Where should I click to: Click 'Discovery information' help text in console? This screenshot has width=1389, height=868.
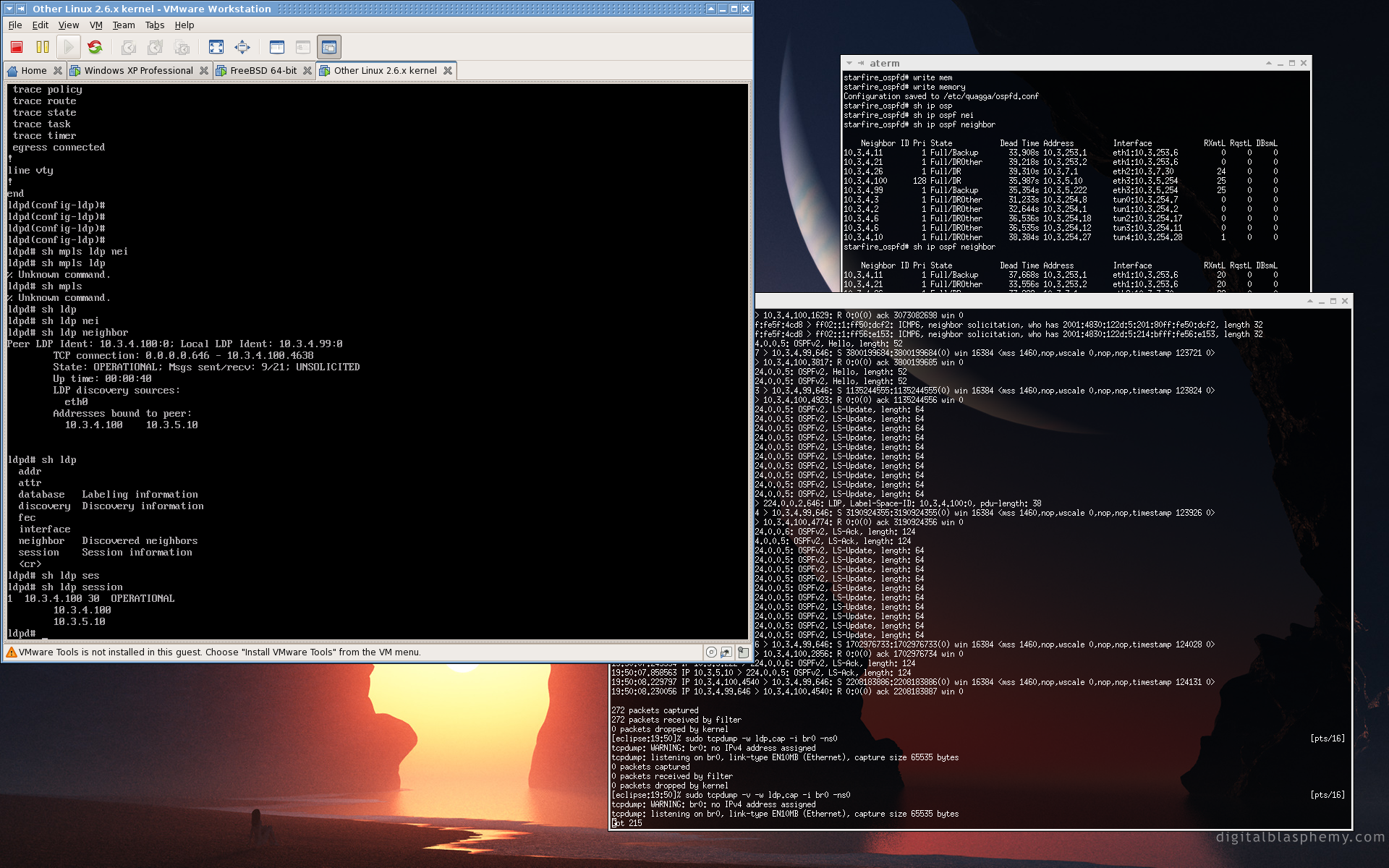click(x=143, y=506)
